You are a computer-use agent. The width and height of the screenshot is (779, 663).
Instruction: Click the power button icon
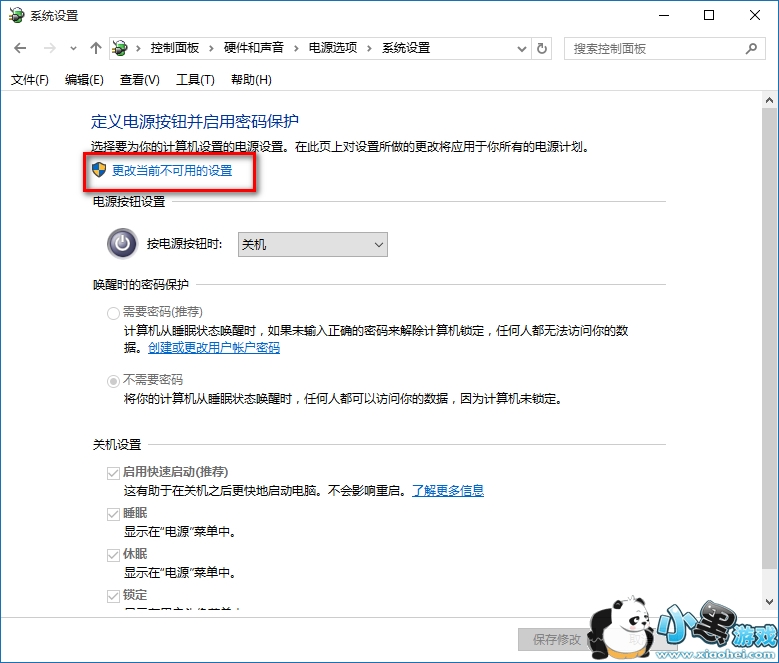click(x=122, y=243)
